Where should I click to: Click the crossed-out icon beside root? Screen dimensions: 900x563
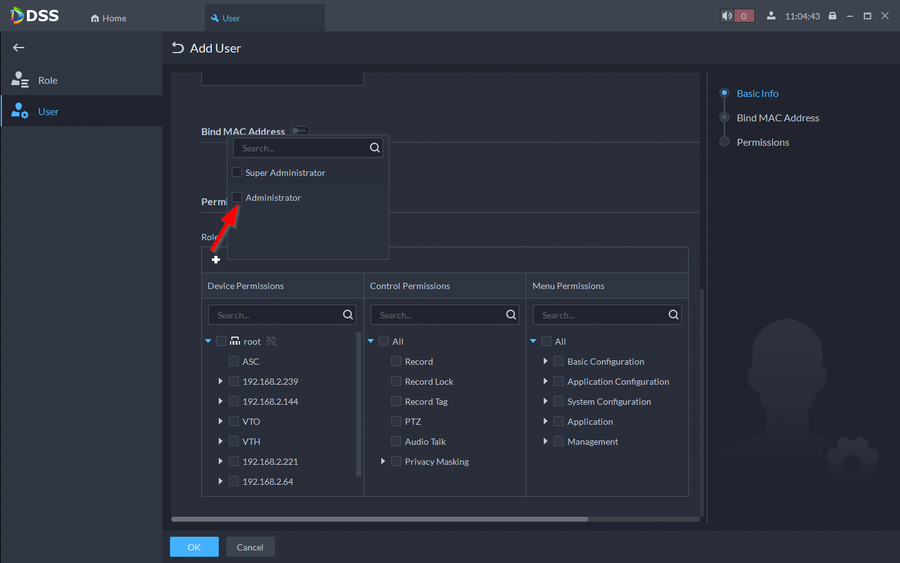(271, 341)
